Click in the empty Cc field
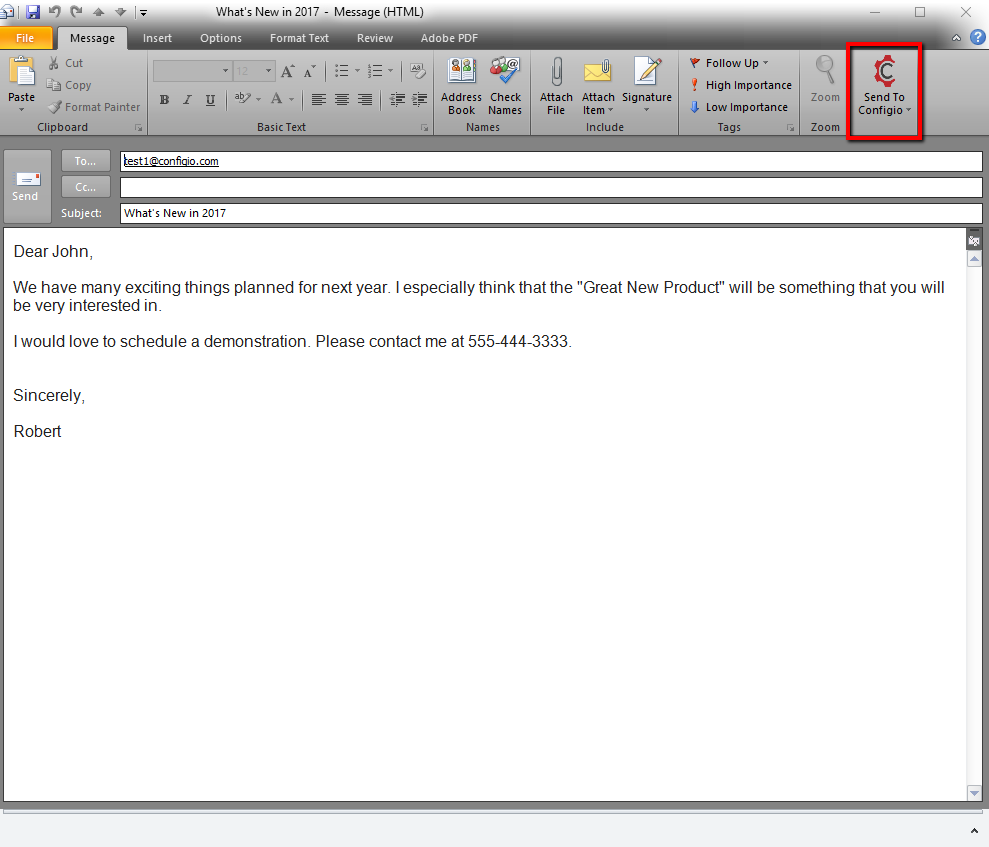Viewport: 989px width, 847px height. (551, 187)
